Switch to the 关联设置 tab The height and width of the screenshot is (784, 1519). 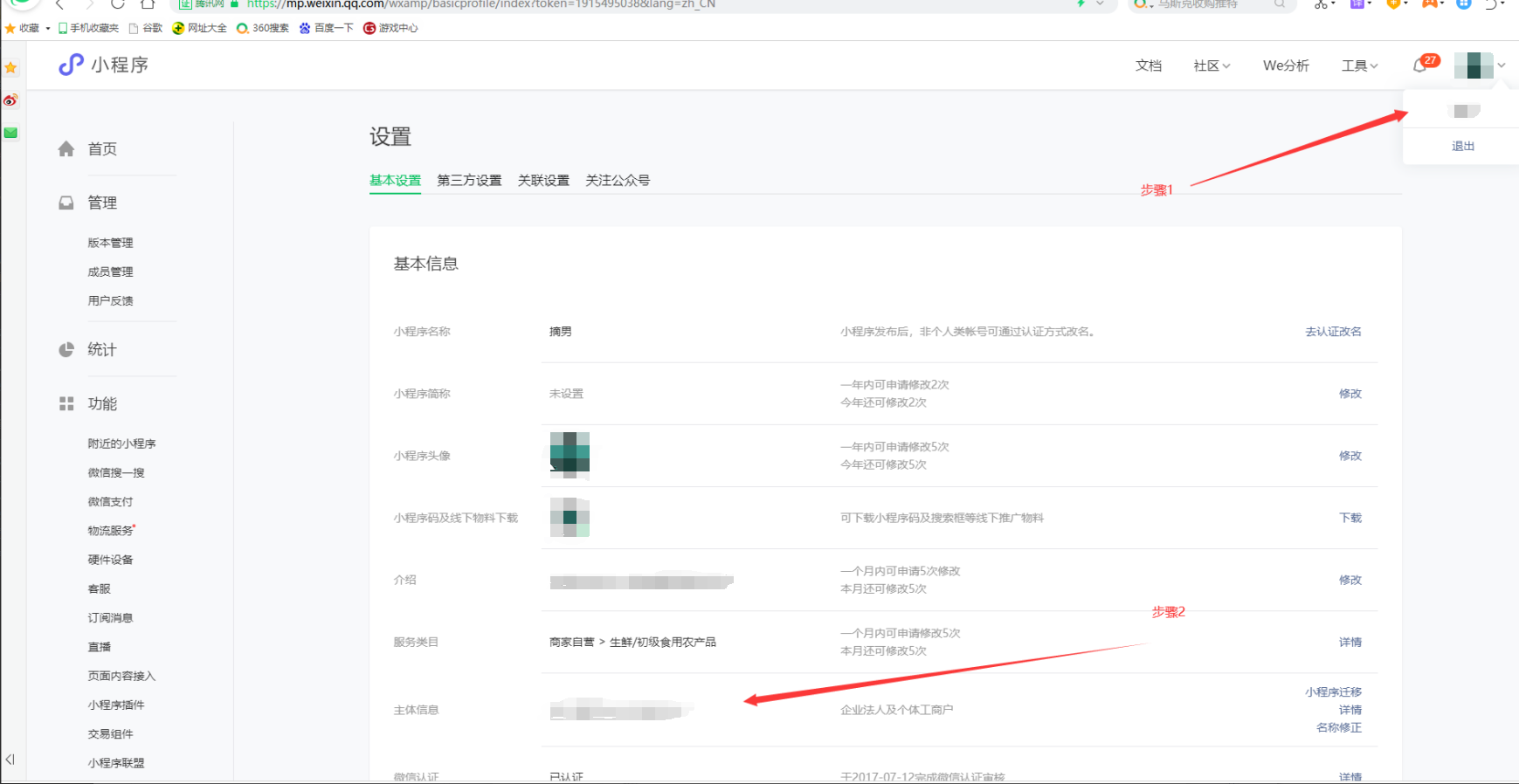point(543,181)
